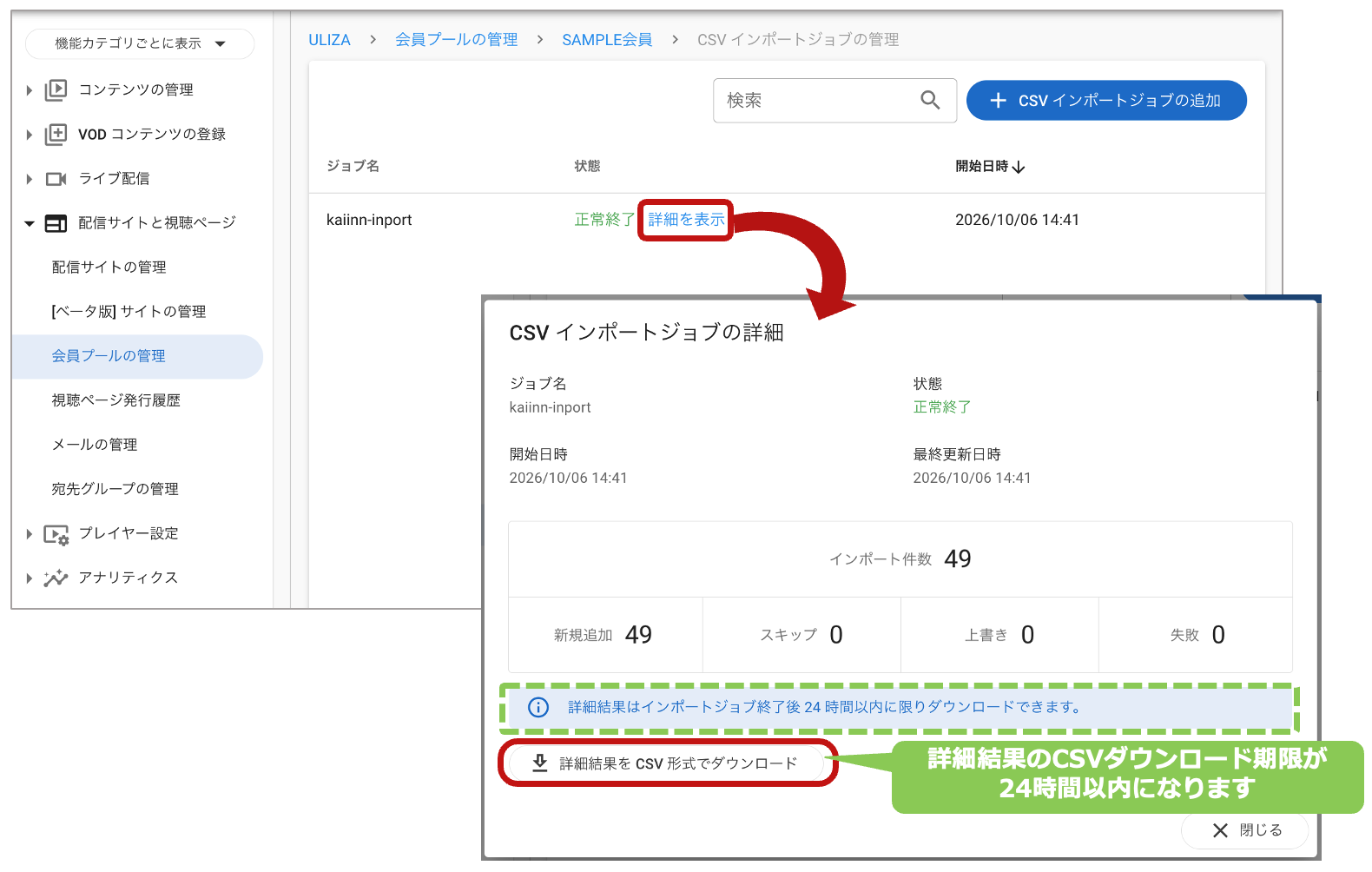Close the dialog with 閉じる
This screenshot has height=872, width=1372.
pos(1244,831)
